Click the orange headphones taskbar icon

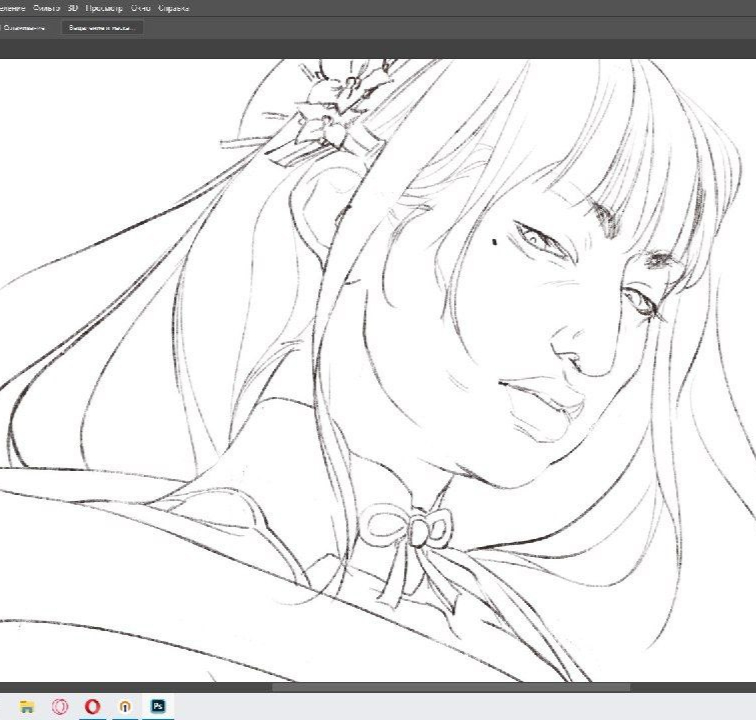125,706
